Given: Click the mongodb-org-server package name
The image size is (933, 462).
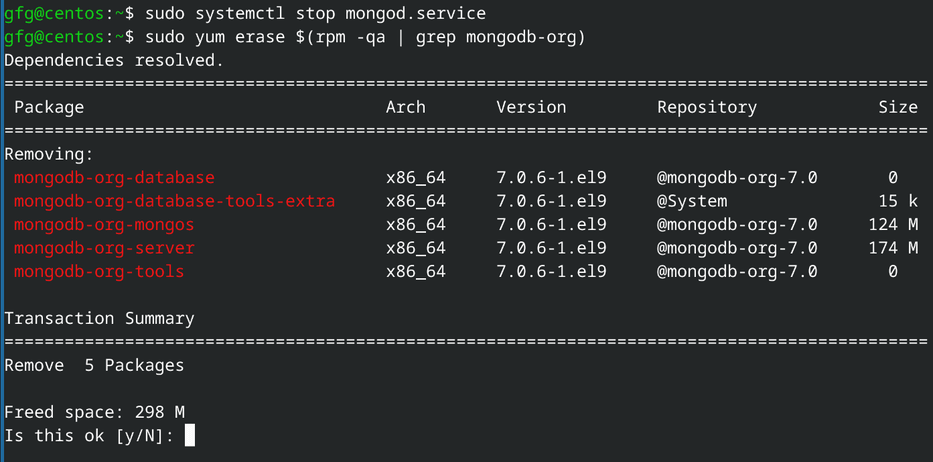Looking at the screenshot, I should coord(104,248).
